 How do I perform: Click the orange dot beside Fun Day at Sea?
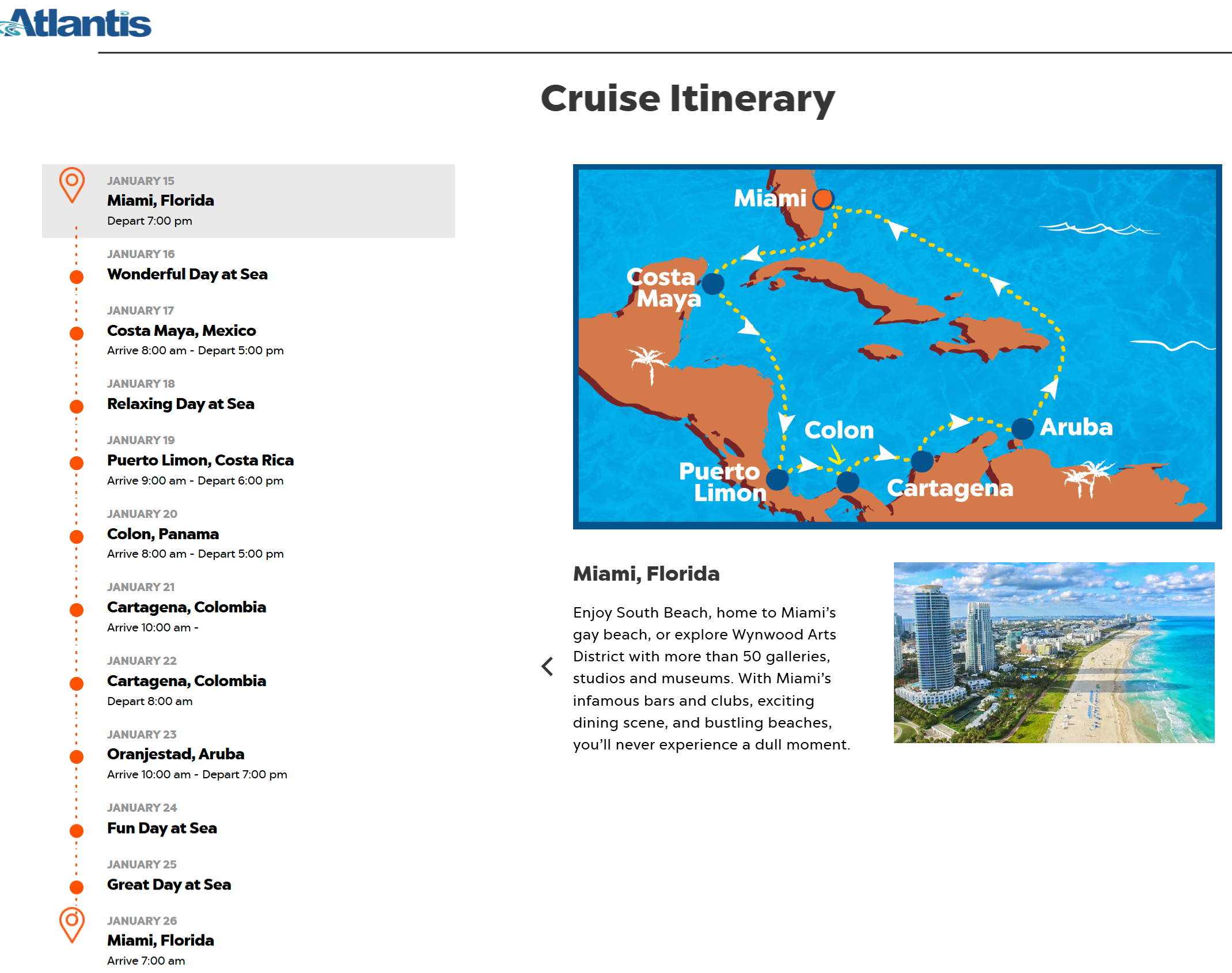[x=77, y=831]
